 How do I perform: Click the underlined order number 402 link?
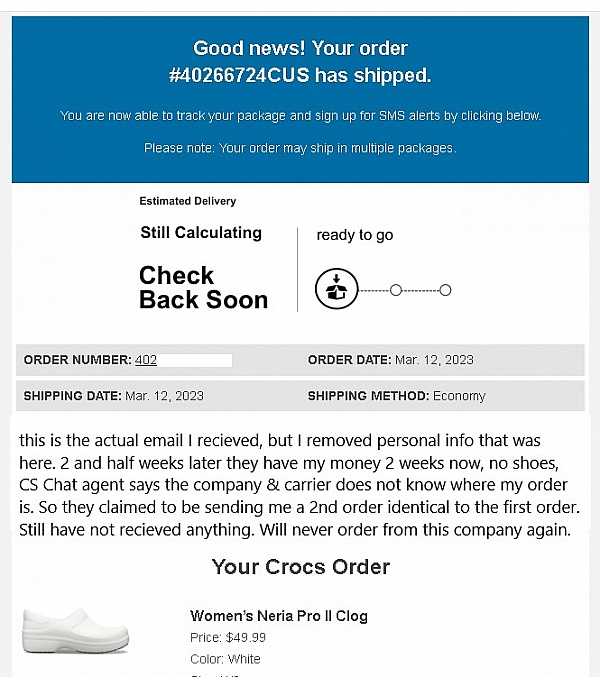tap(146, 360)
